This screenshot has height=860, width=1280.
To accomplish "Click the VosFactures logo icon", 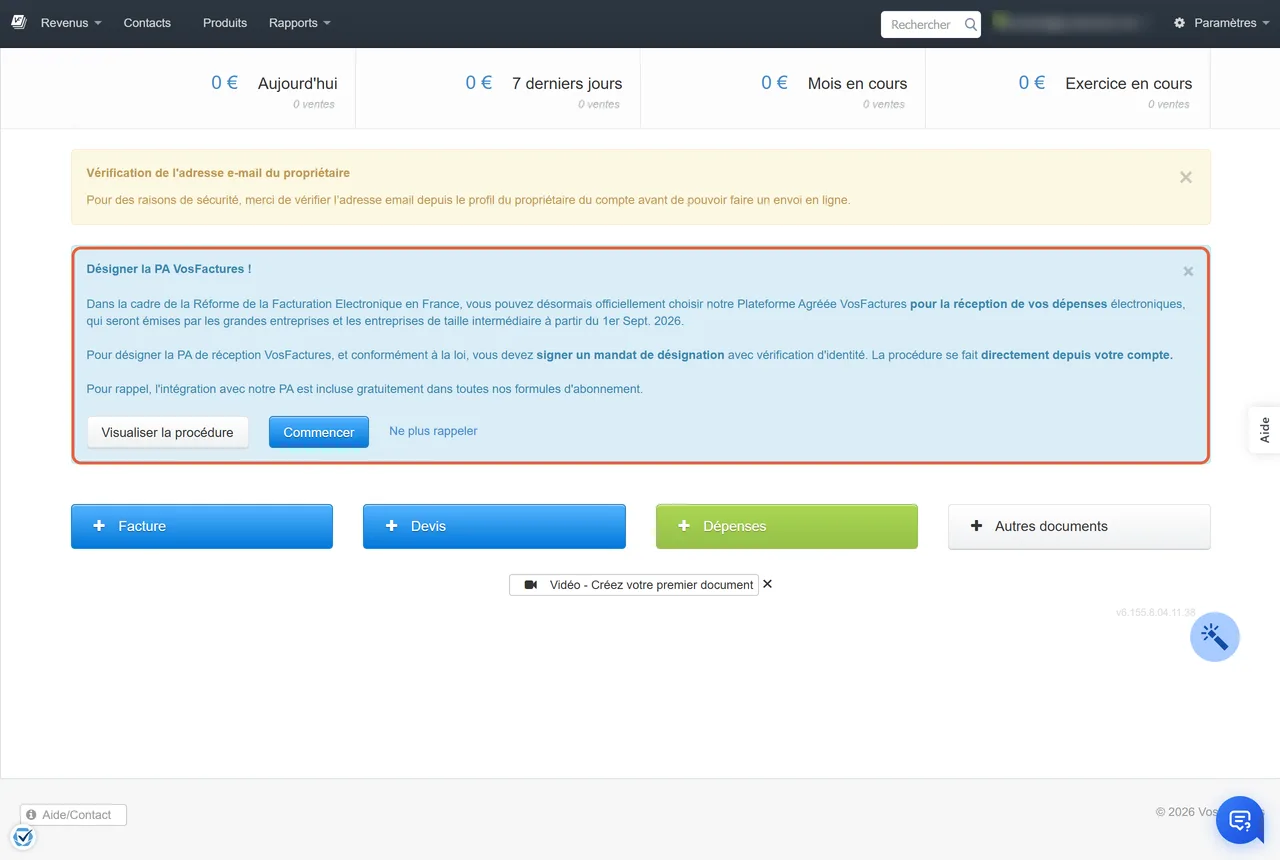I will click(18, 22).
